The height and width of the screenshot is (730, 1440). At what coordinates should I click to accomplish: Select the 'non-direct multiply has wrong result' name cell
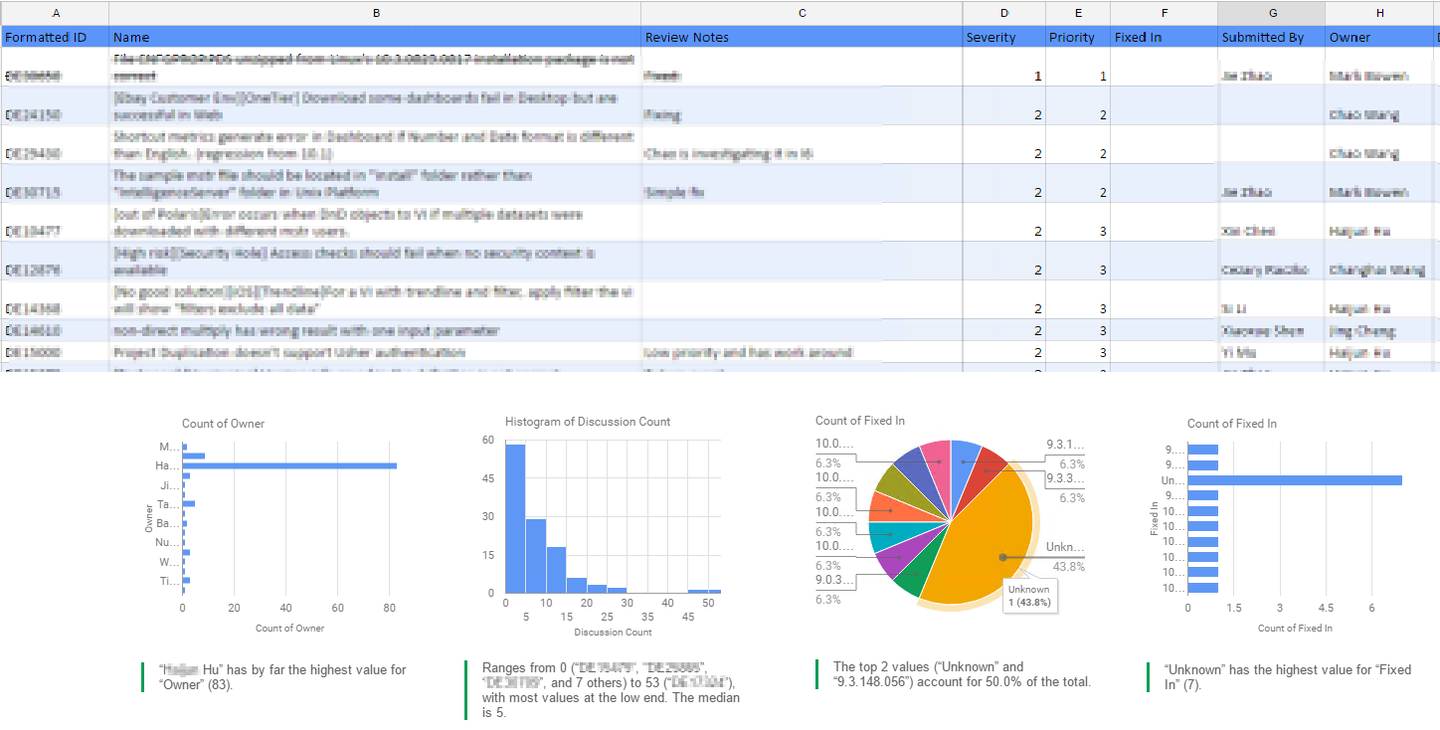[x=375, y=330]
